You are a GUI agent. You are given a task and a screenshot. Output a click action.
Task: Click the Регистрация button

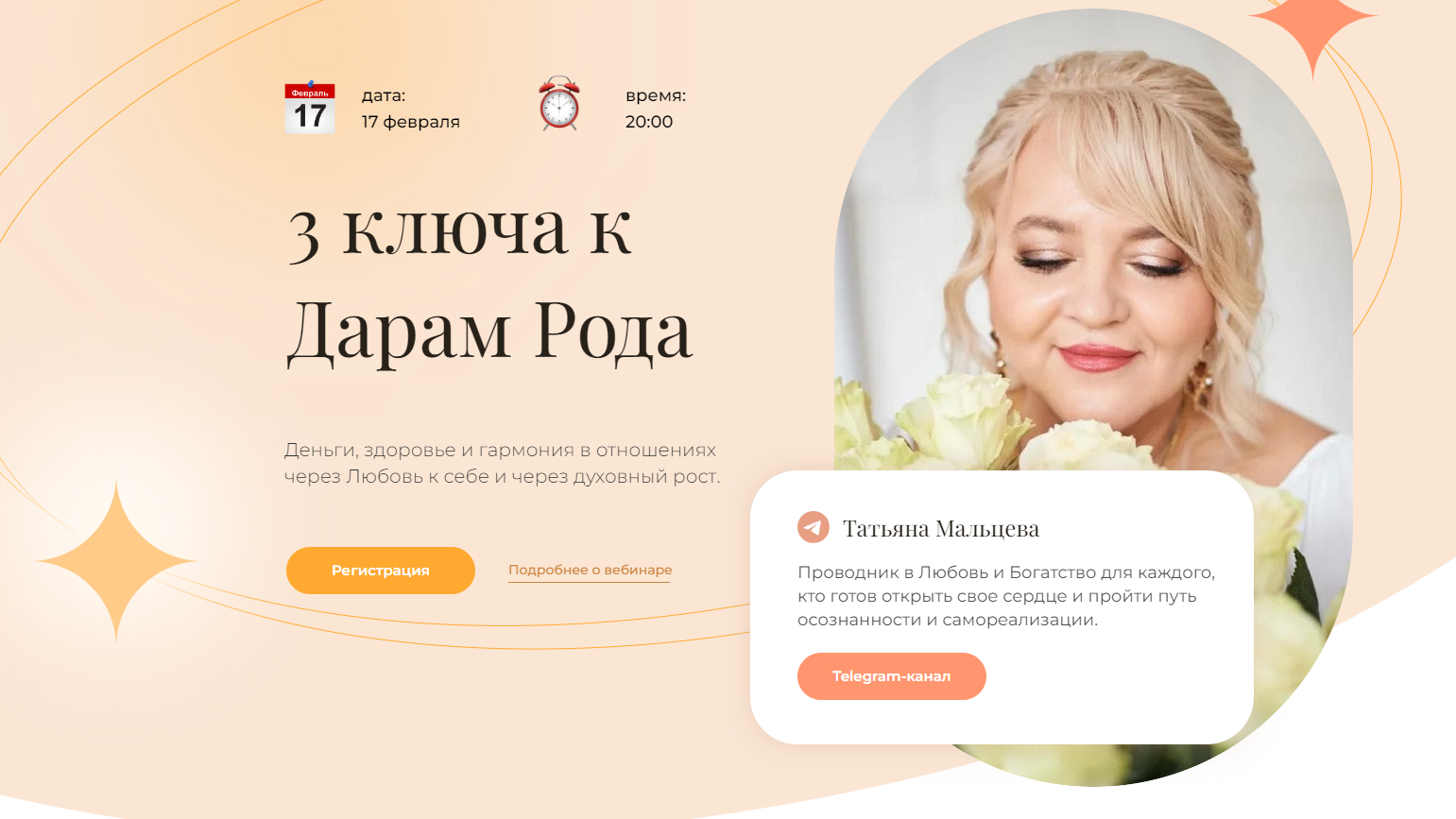pyautogui.click(x=381, y=571)
